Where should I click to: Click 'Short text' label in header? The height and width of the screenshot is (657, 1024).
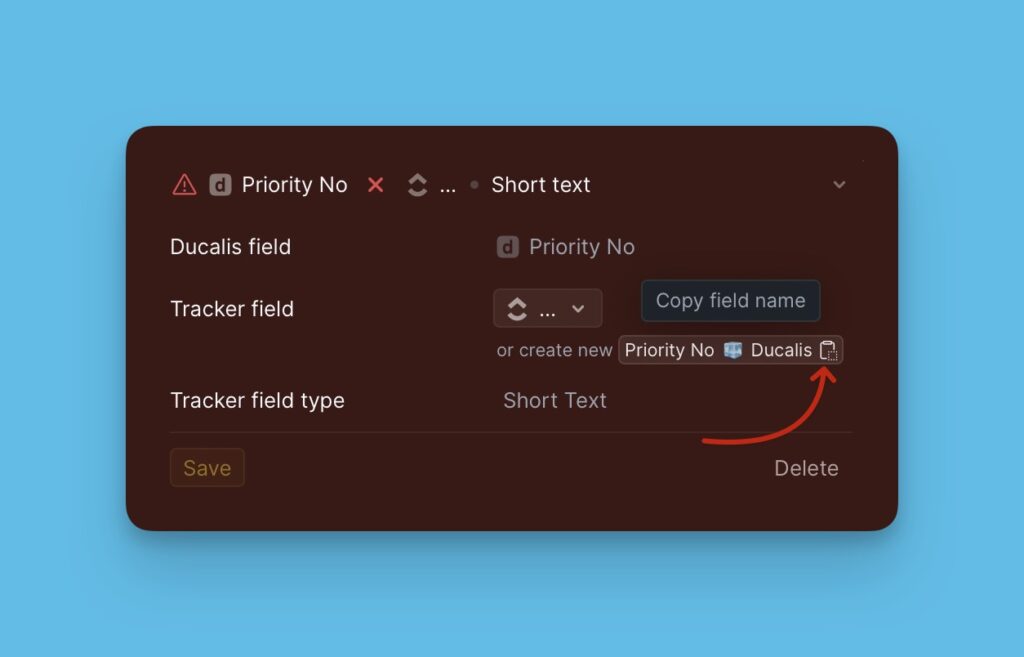(x=541, y=185)
